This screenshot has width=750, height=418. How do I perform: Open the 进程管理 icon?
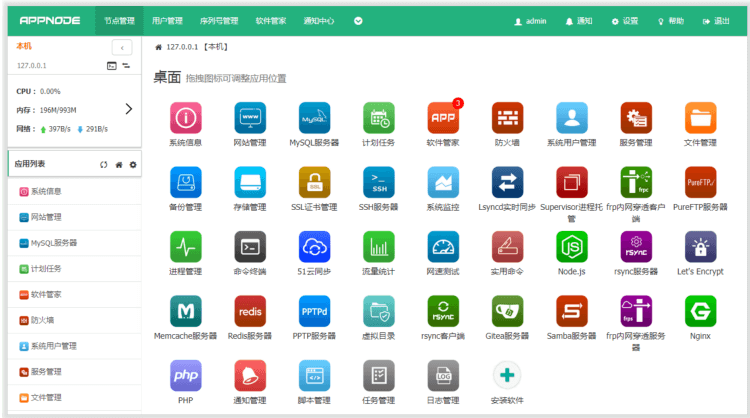pos(186,247)
